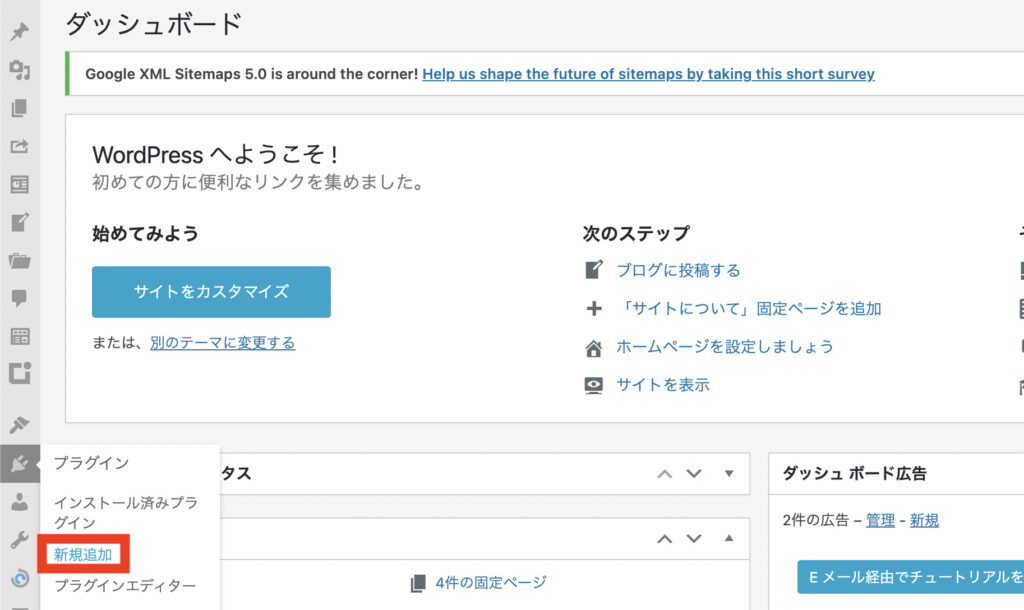Click the open folder sidebar icon
Image resolution: width=1024 pixels, height=610 pixels.
[x=20, y=261]
